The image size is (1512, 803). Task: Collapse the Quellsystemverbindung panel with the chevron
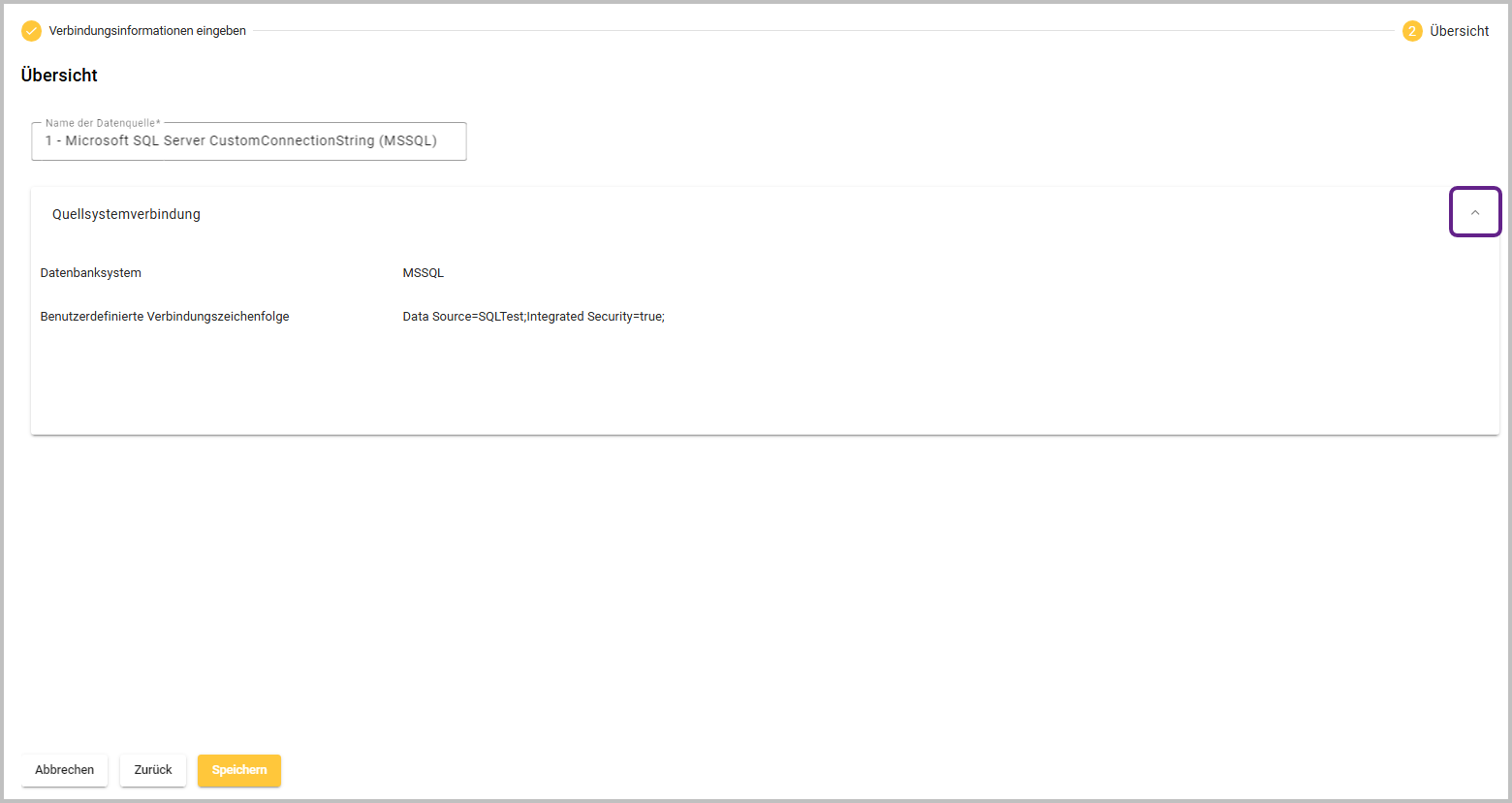1474,212
